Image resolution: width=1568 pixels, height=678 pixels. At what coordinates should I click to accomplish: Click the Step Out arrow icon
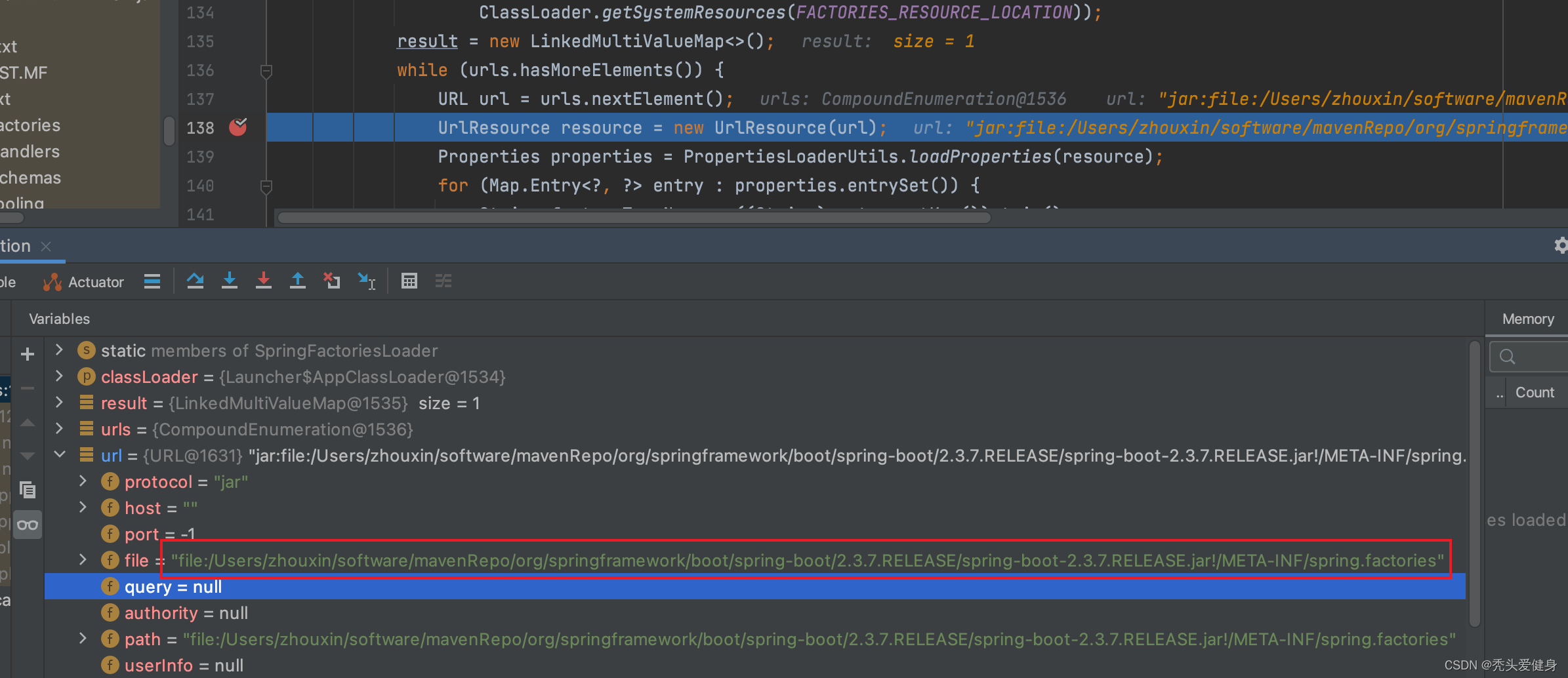pyautogui.click(x=297, y=281)
